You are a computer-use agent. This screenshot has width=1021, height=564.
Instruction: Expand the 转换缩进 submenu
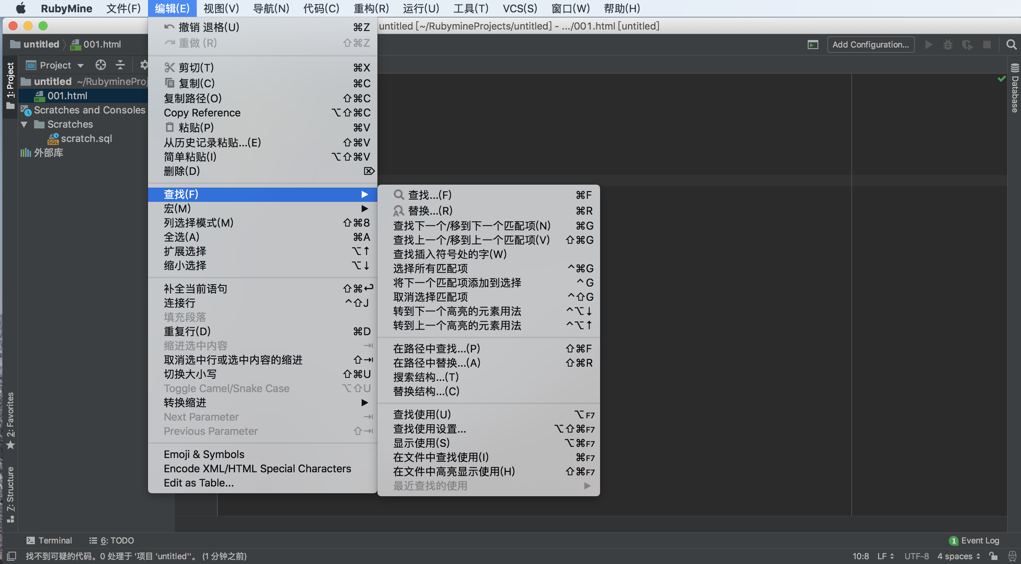pyautogui.click(x=262, y=402)
